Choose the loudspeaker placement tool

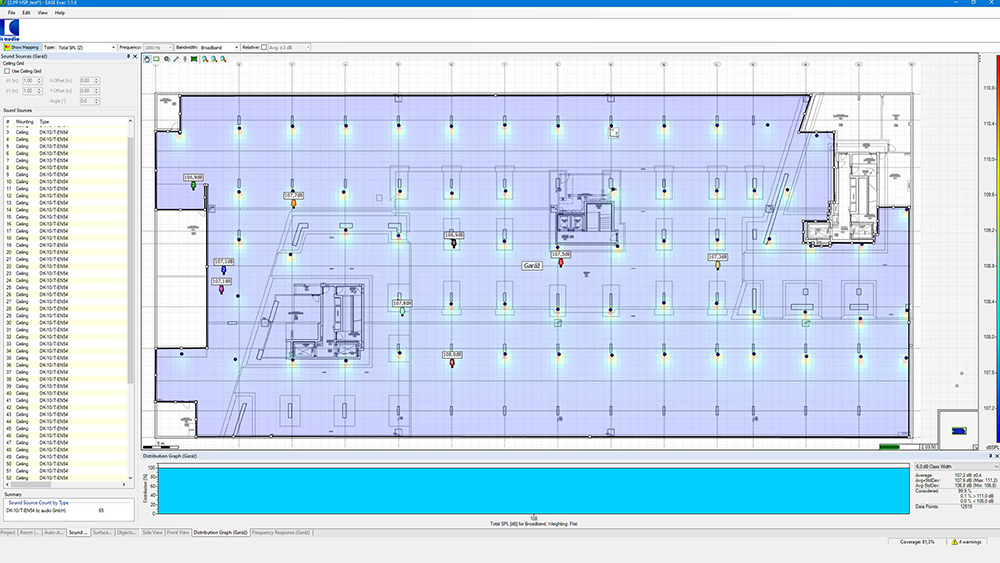point(166,59)
